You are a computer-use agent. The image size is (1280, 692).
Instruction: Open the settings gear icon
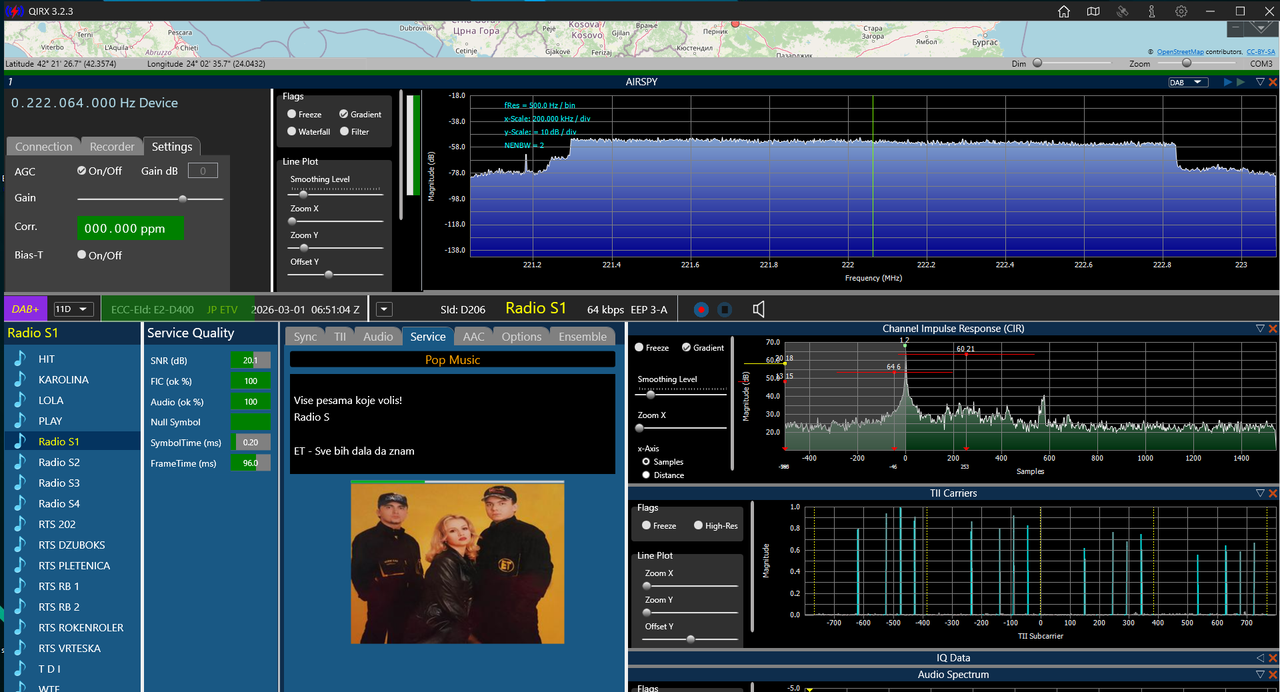[1181, 12]
